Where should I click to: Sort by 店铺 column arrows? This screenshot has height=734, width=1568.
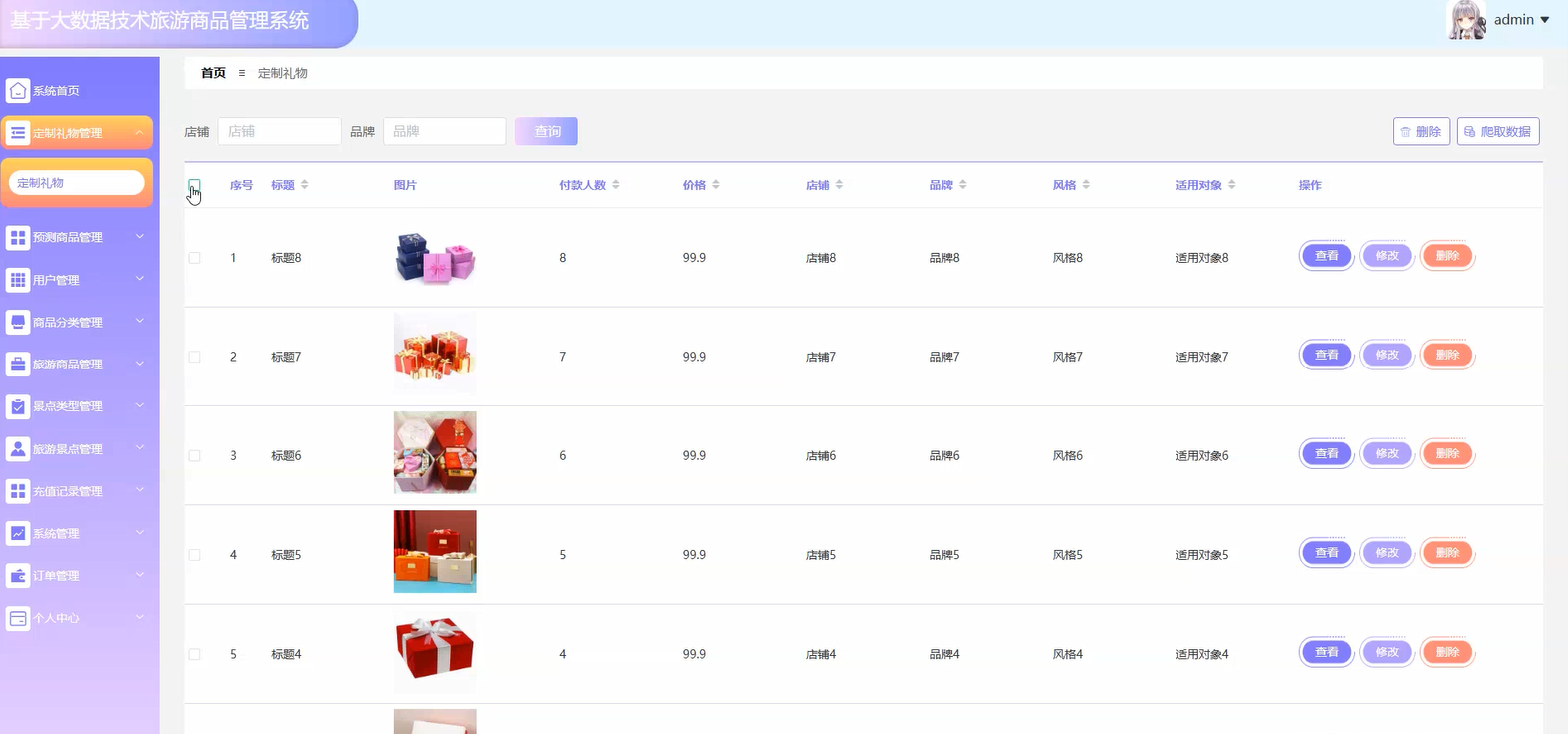839,185
